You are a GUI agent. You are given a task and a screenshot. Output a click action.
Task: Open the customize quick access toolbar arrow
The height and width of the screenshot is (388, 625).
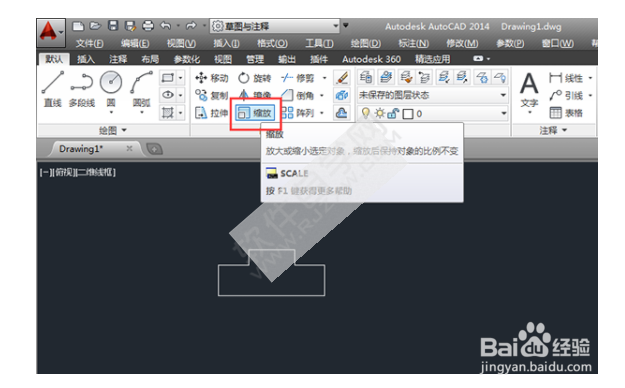(x=346, y=26)
